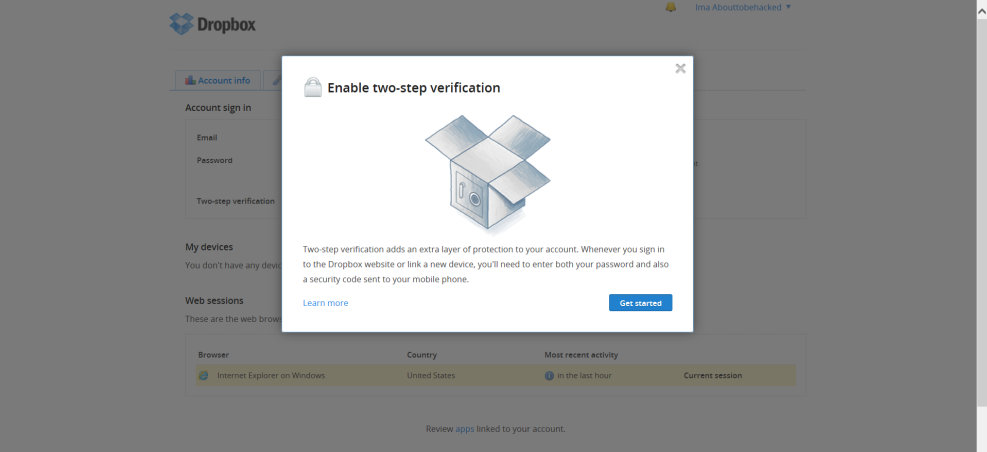Open the Learn more link
The width and height of the screenshot is (987, 452).
tap(325, 303)
